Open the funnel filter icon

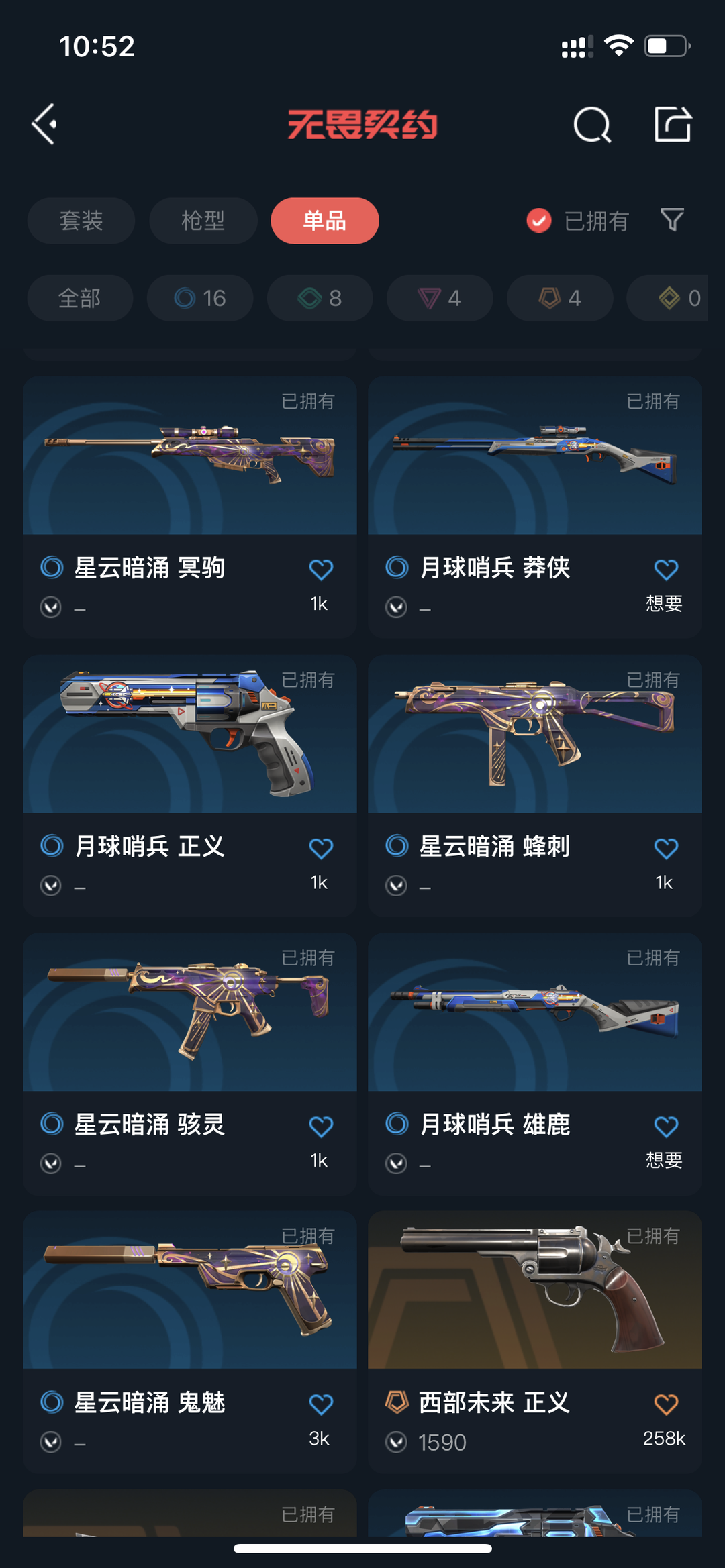[x=673, y=220]
